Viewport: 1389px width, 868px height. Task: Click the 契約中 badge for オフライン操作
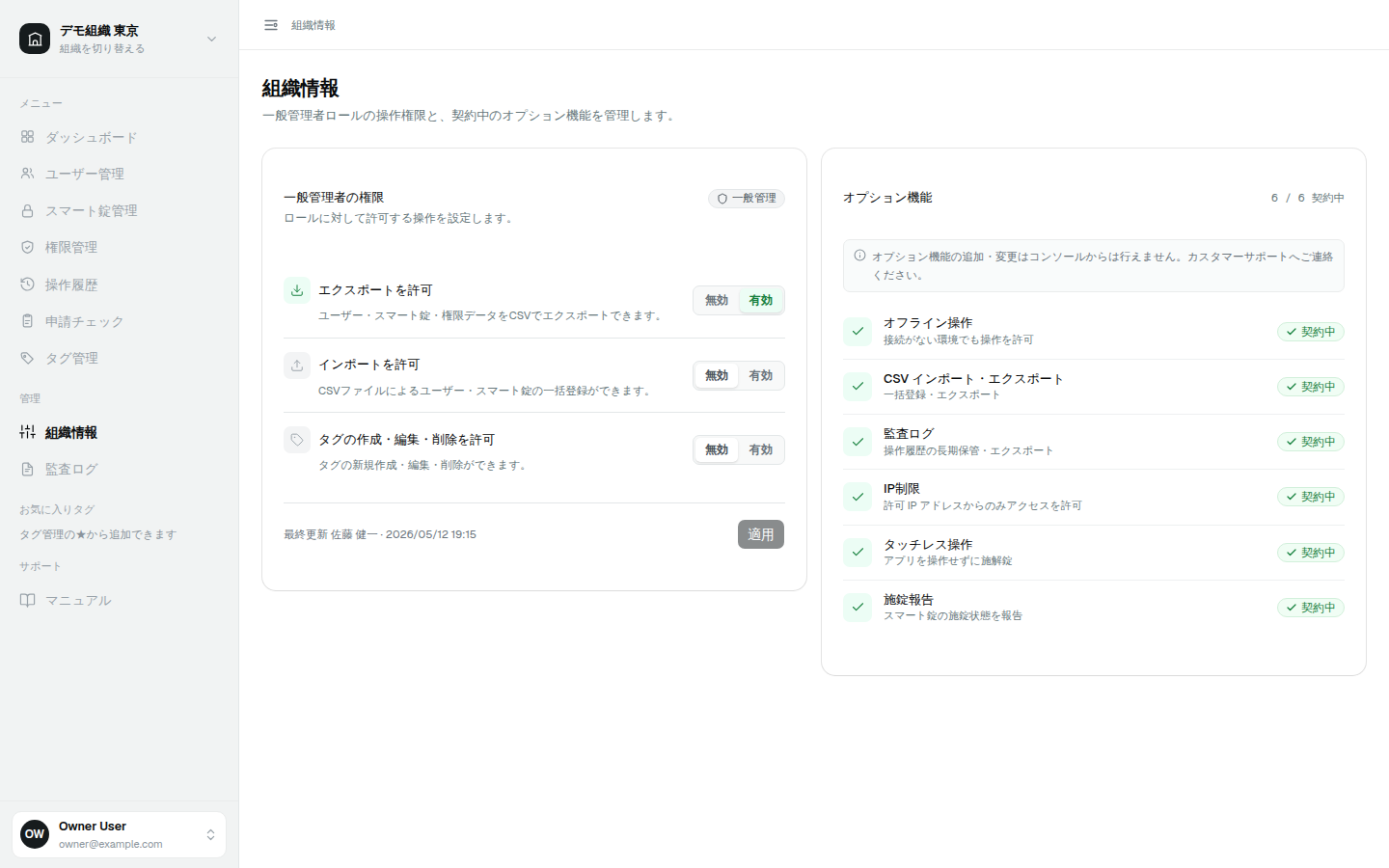coord(1311,332)
